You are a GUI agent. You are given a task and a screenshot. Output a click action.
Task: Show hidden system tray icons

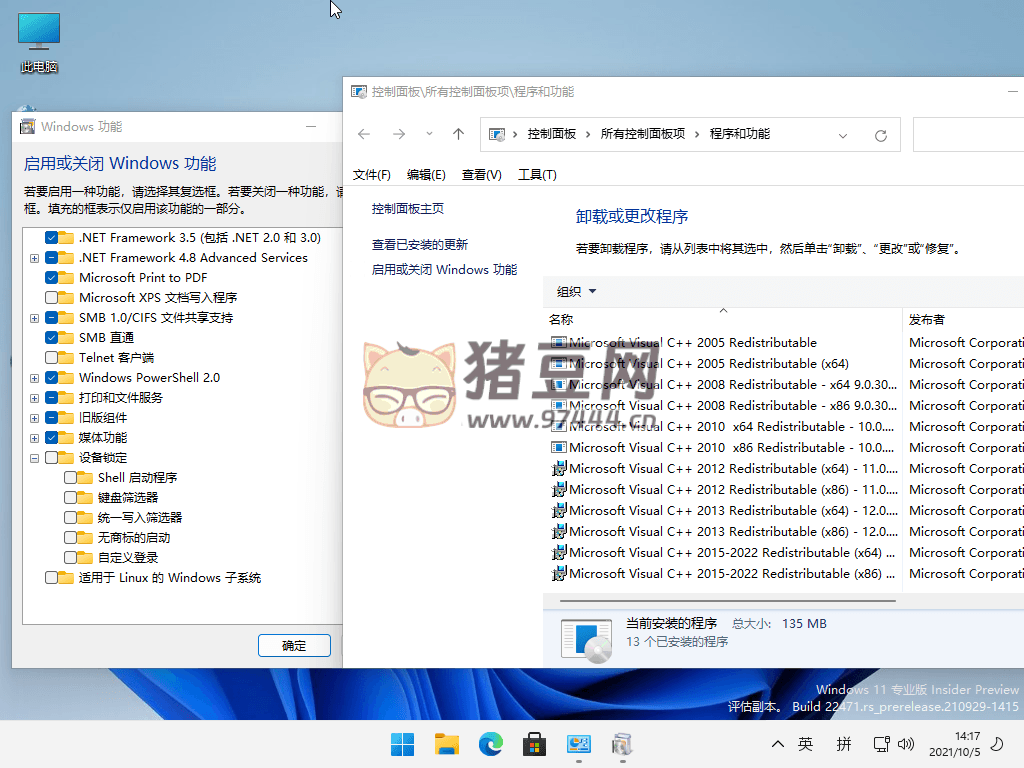point(777,744)
